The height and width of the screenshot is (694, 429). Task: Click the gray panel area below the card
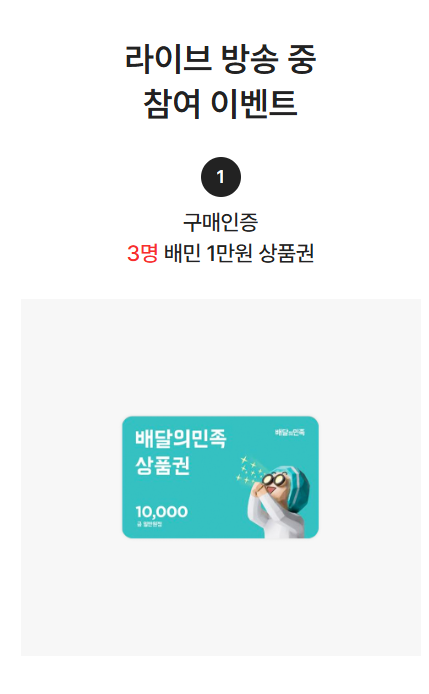220,597
